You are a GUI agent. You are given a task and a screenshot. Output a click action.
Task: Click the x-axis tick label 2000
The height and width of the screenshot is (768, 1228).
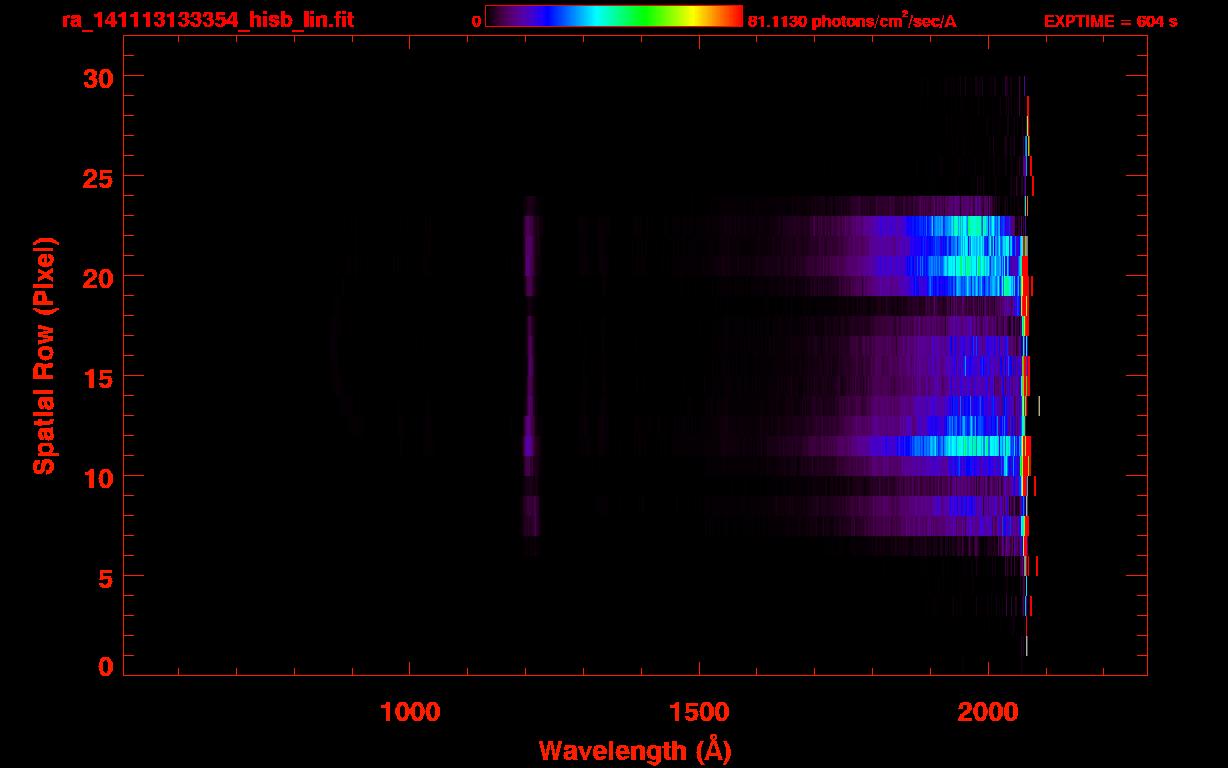pos(988,711)
